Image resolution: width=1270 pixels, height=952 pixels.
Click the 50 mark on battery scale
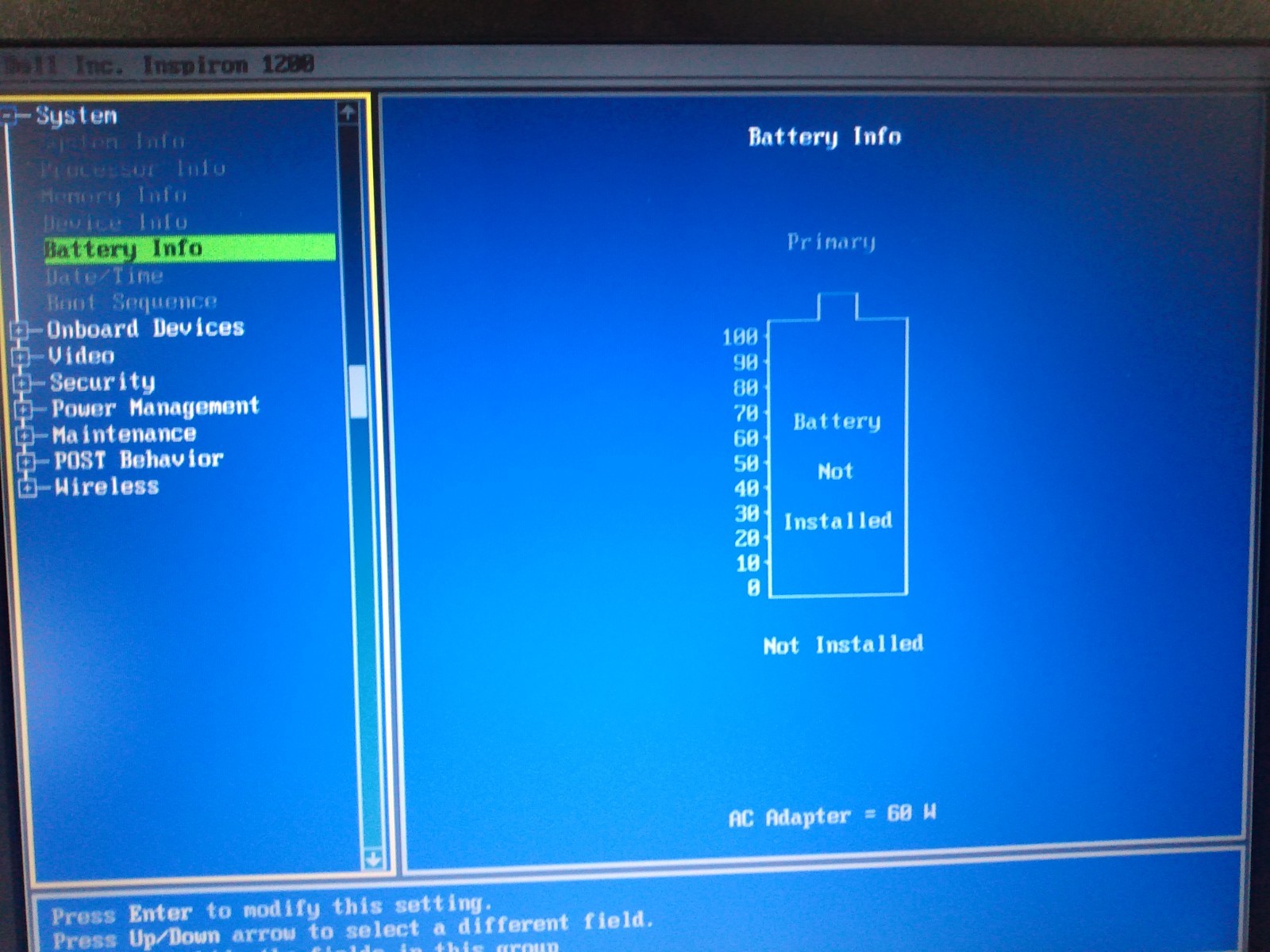(747, 463)
